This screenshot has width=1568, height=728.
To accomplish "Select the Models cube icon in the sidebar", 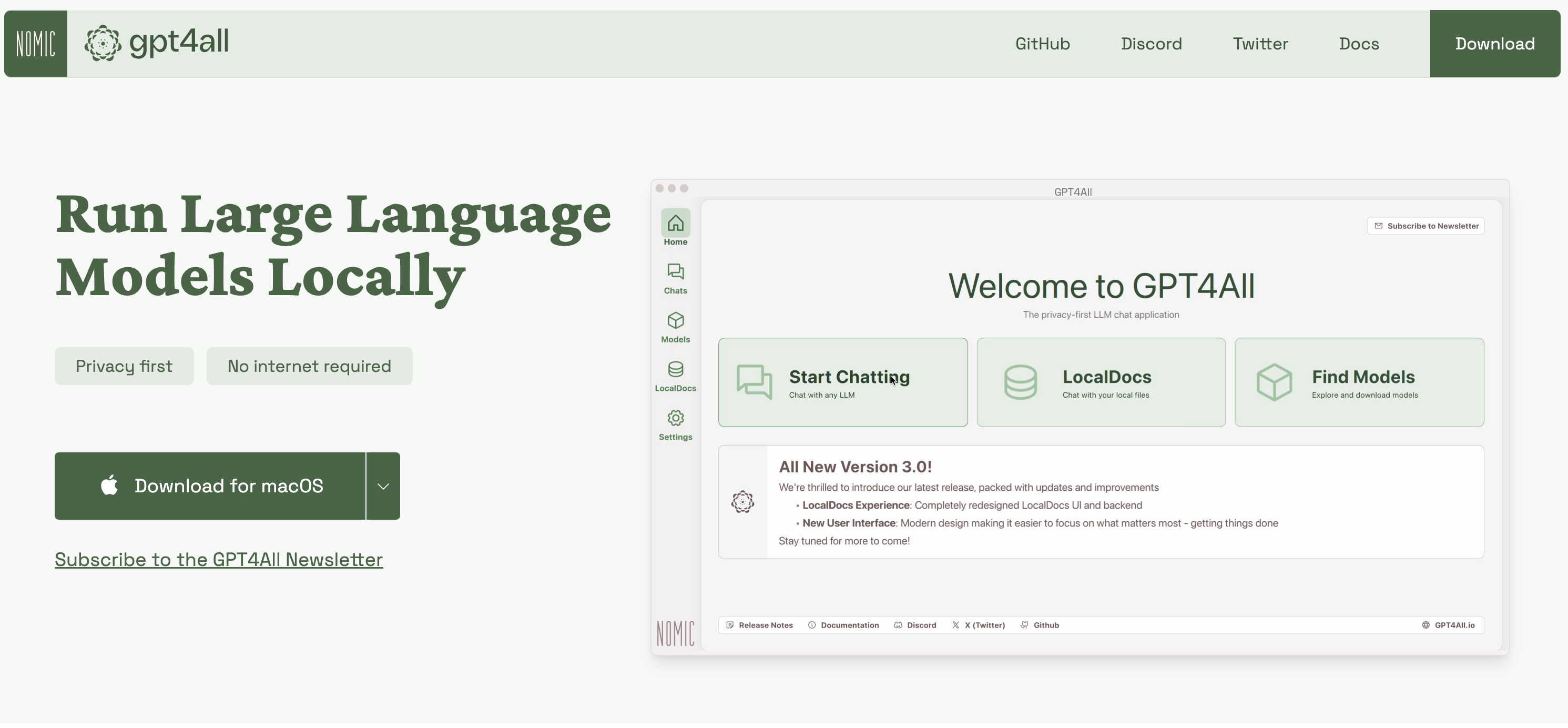I will (676, 321).
